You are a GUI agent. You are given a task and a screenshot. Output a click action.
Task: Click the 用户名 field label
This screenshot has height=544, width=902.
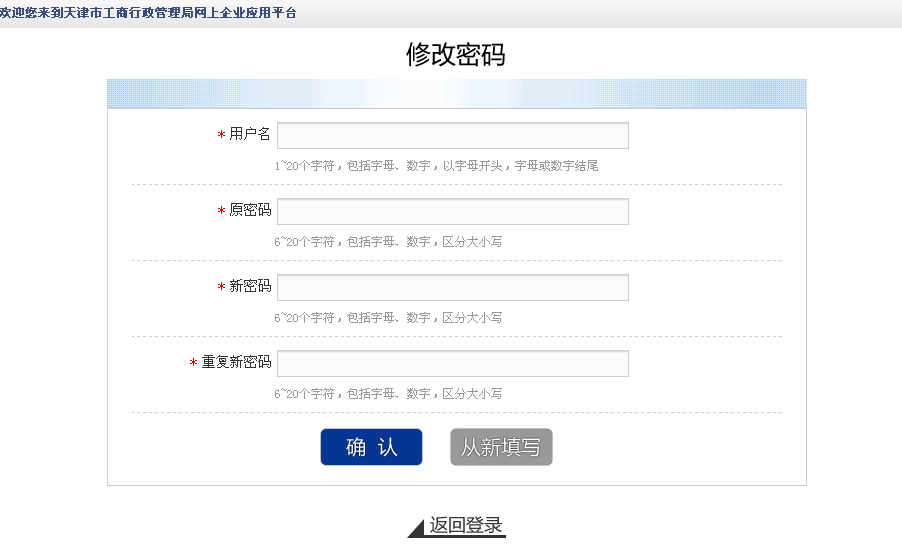pos(250,134)
